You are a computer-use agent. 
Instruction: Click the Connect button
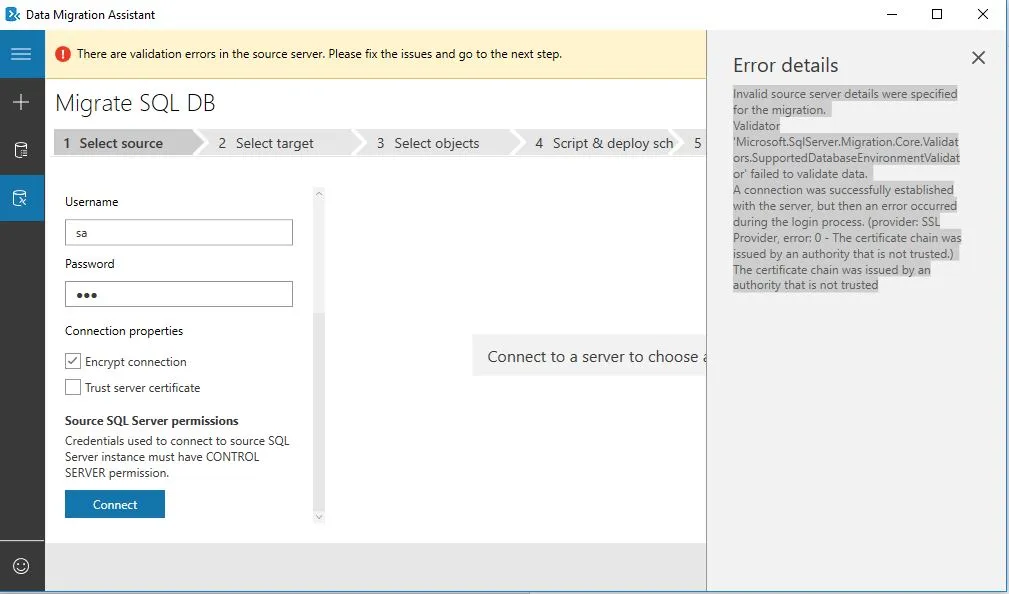pyautogui.click(x=115, y=504)
